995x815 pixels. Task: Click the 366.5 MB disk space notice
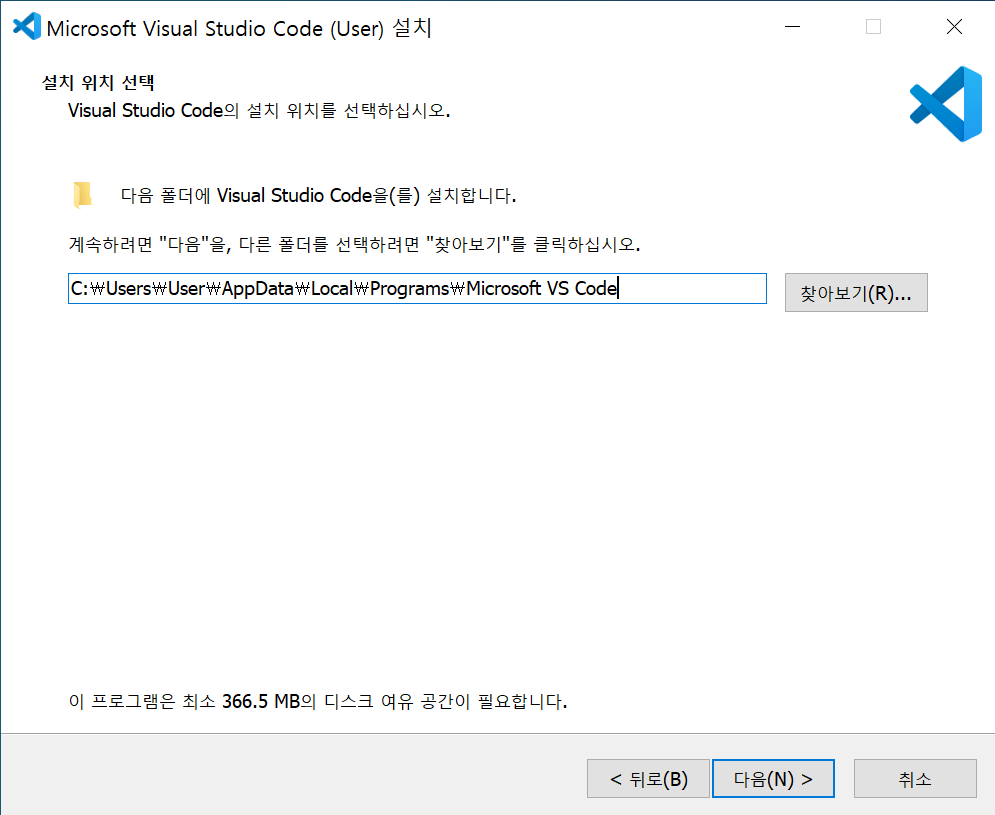(x=318, y=701)
